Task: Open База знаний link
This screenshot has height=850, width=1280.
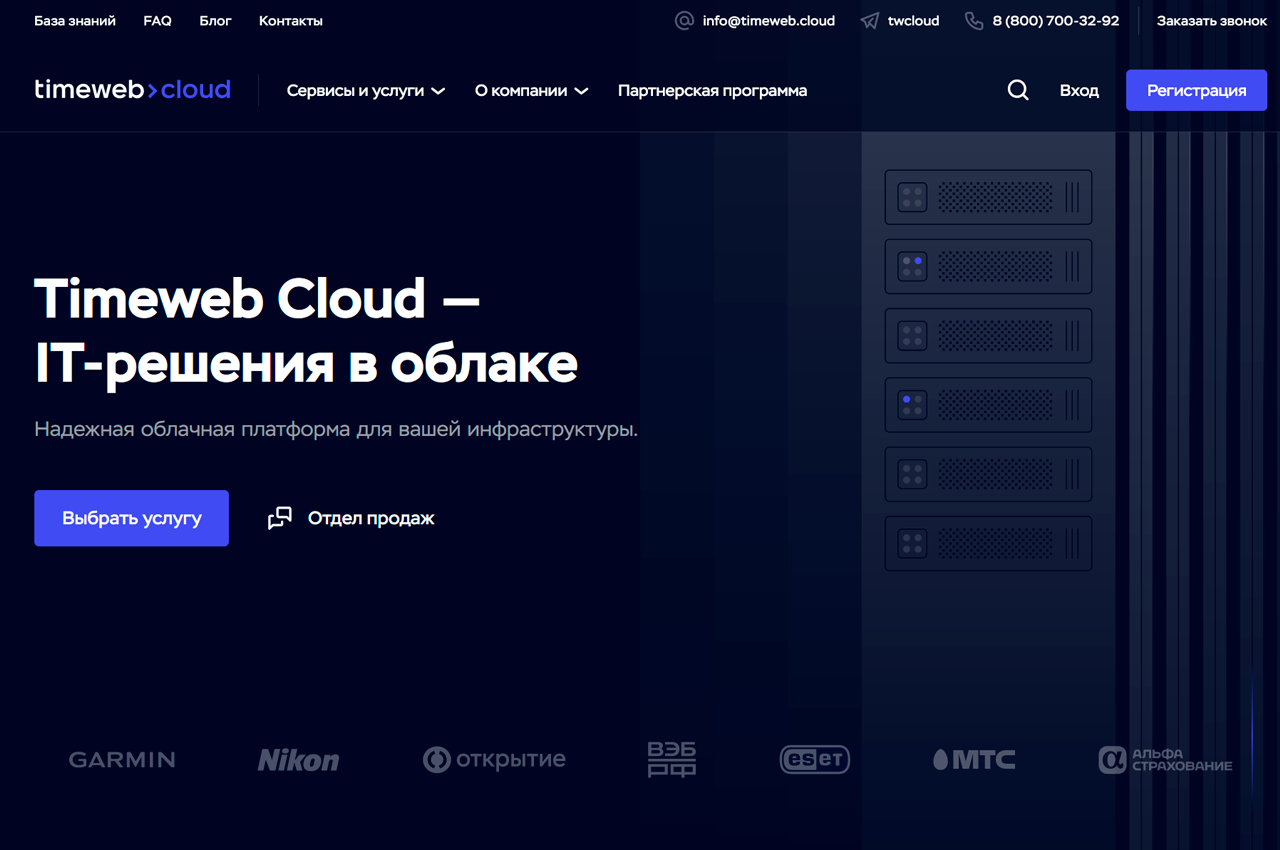Action: (75, 21)
